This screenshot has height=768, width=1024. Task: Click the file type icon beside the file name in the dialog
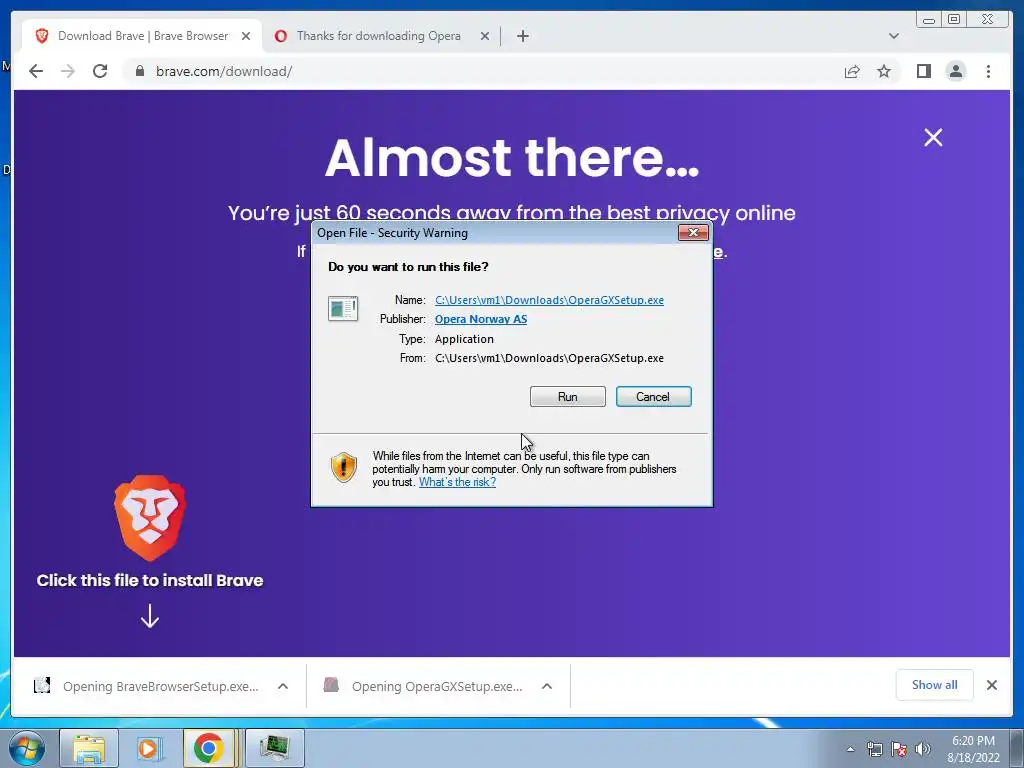(x=343, y=308)
